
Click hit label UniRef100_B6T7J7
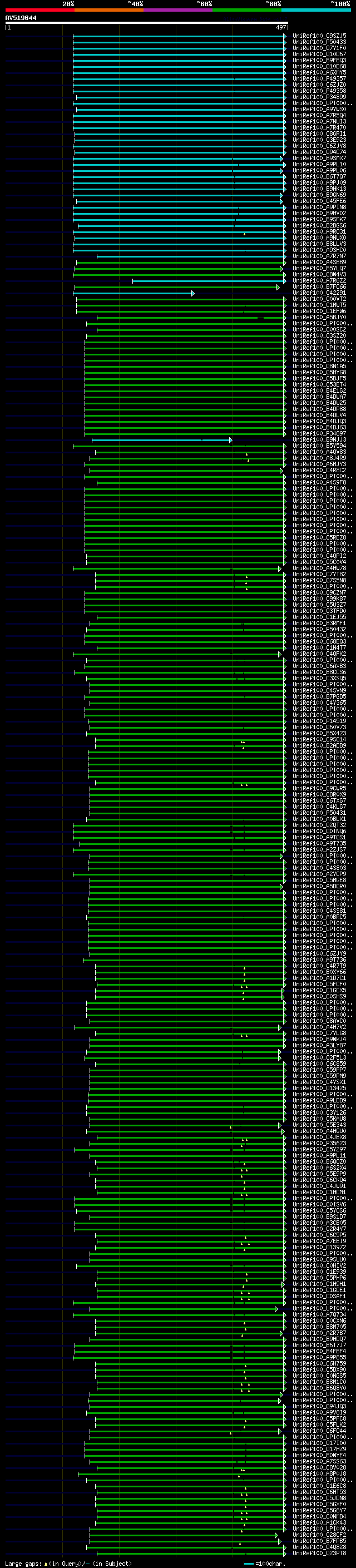[x=319, y=1345]
